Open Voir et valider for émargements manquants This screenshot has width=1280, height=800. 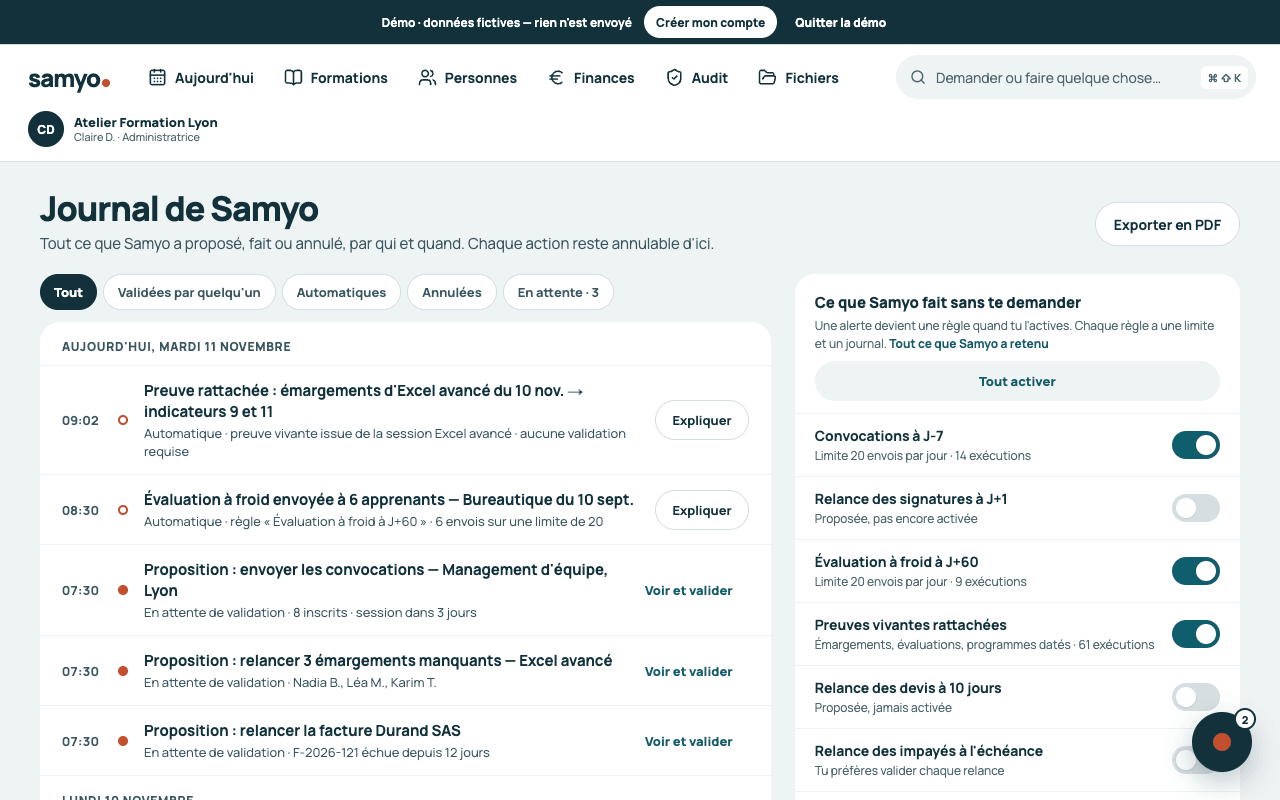coord(689,671)
